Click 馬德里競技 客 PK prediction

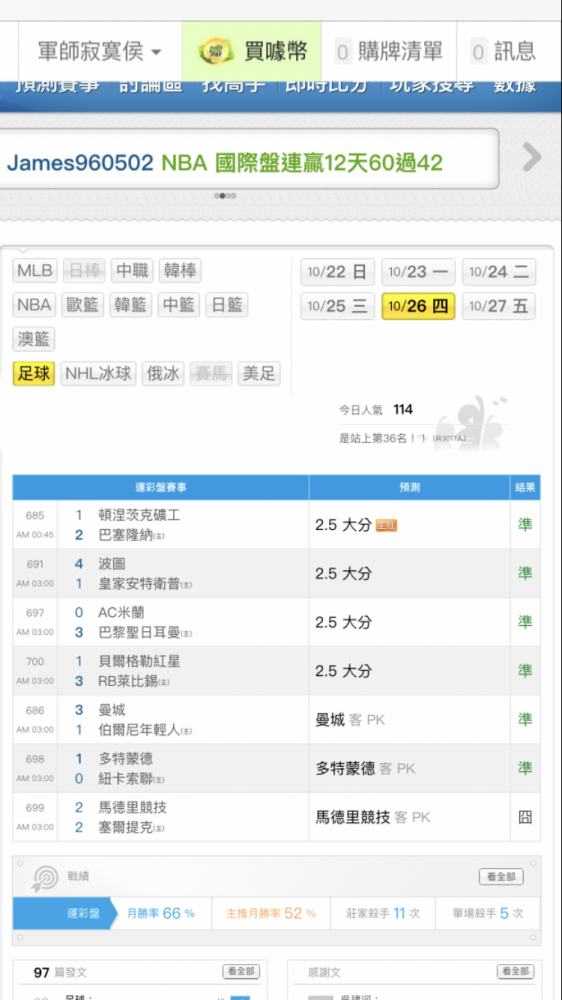pos(373,818)
